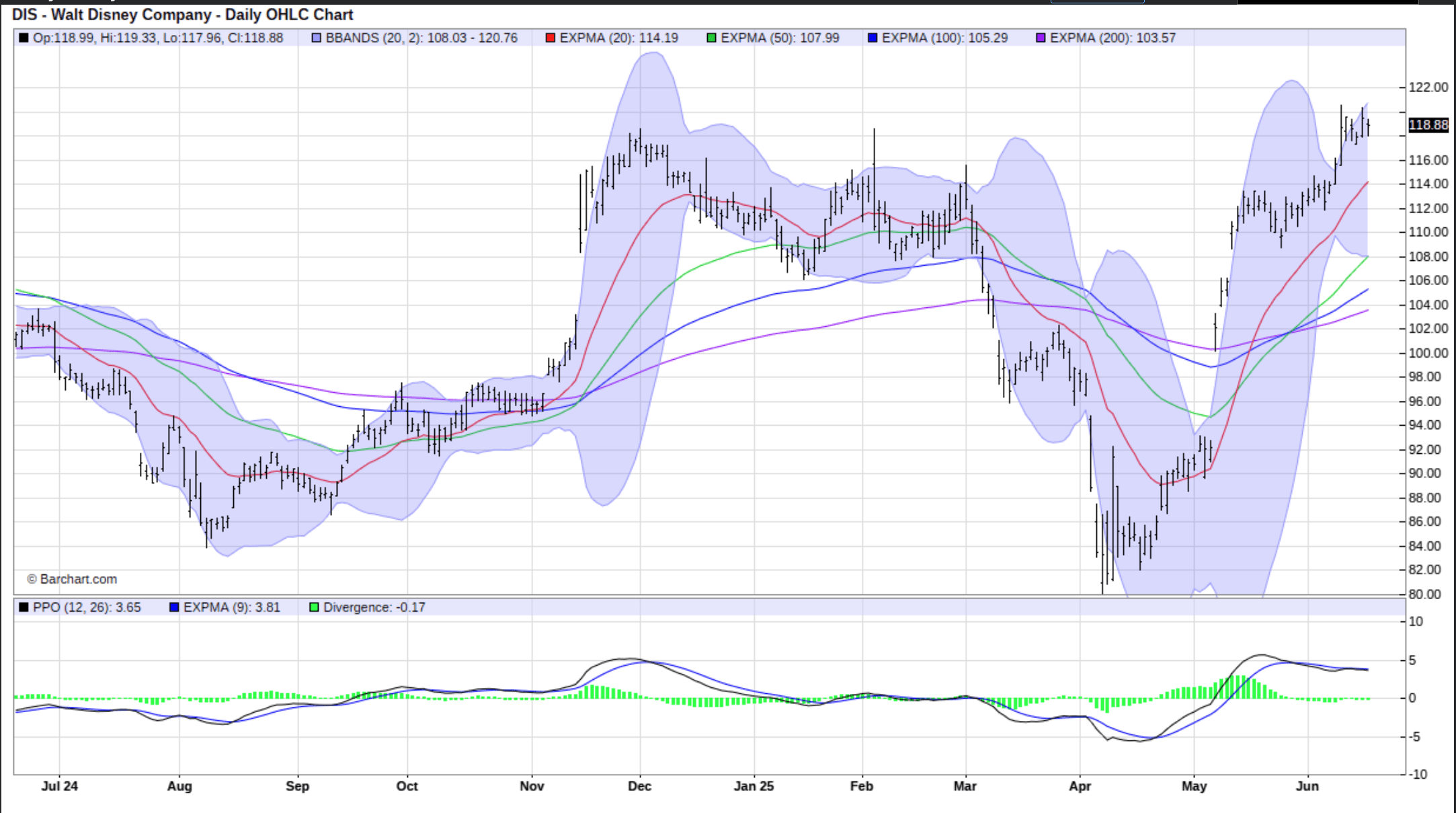Click the EXPMA (200): 103.57 legend text

click(1113, 38)
